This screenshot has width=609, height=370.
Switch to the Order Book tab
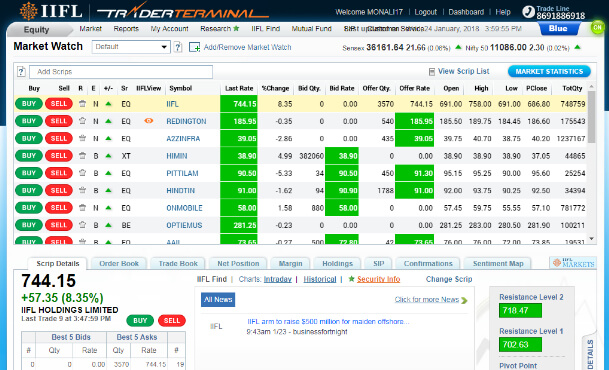coord(119,263)
